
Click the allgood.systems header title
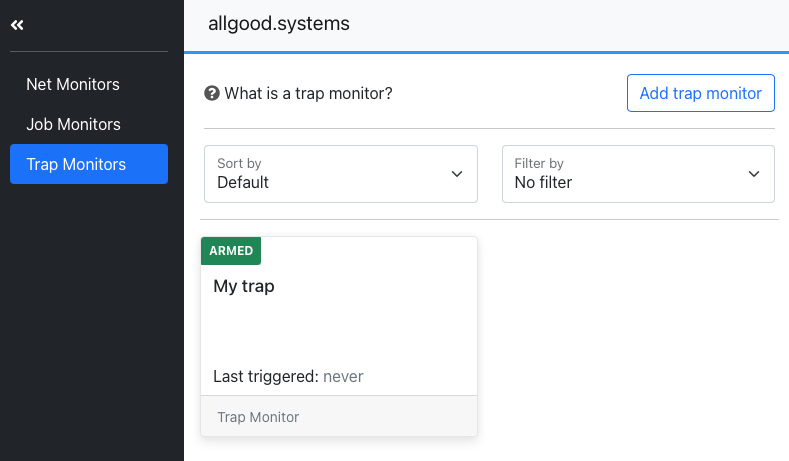coord(279,24)
